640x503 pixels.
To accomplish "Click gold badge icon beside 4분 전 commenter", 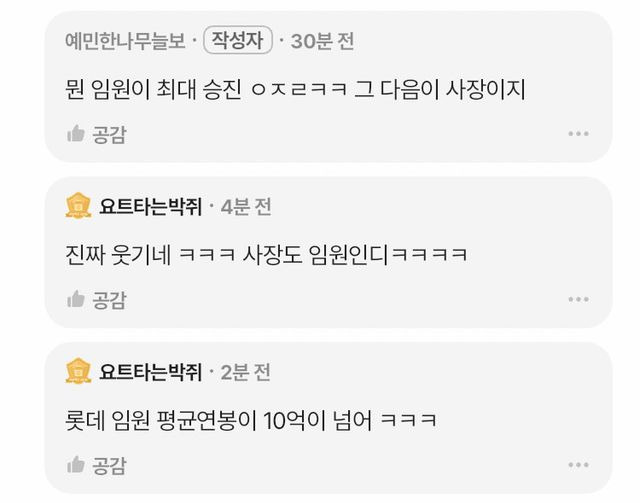I will click(78, 206).
